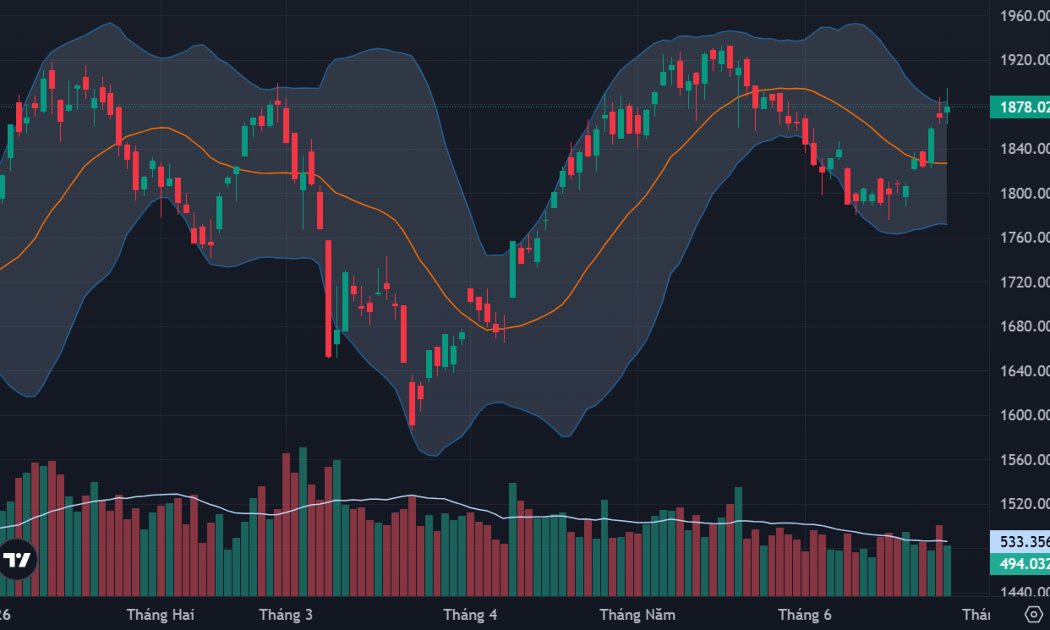Click the 1960.00 price scale label
The height and width of the screenshot is (630, 1050).
pyautogui.click(x=1025, y=16)
